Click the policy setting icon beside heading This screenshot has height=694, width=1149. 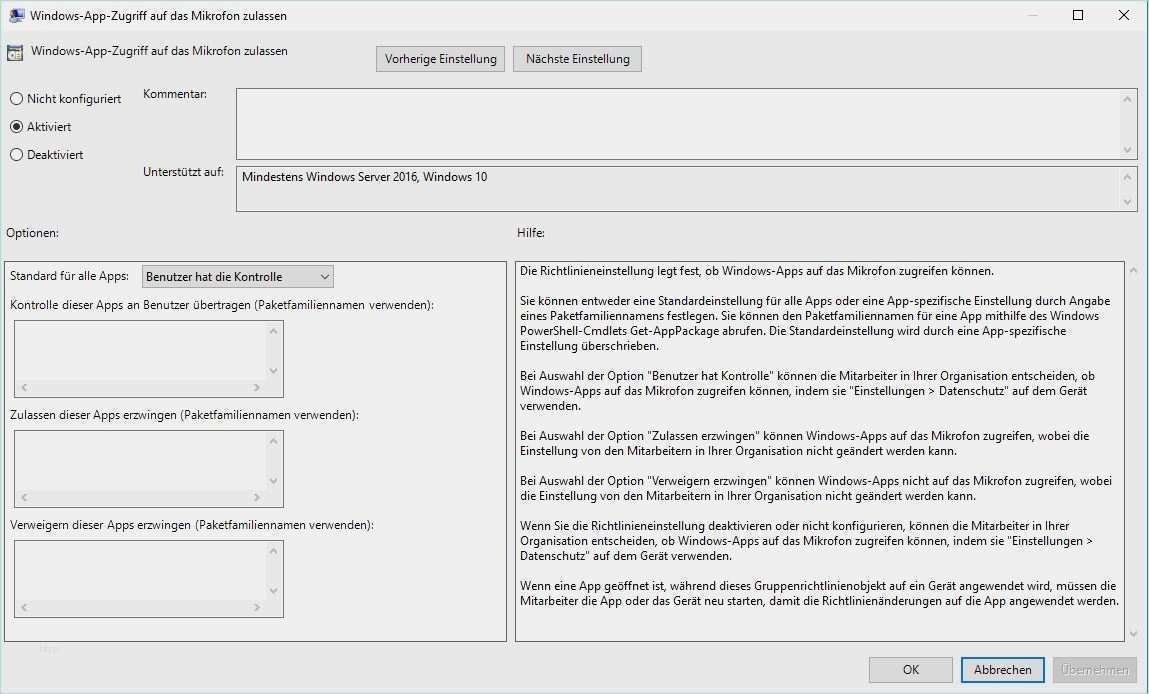pos(15,53)
